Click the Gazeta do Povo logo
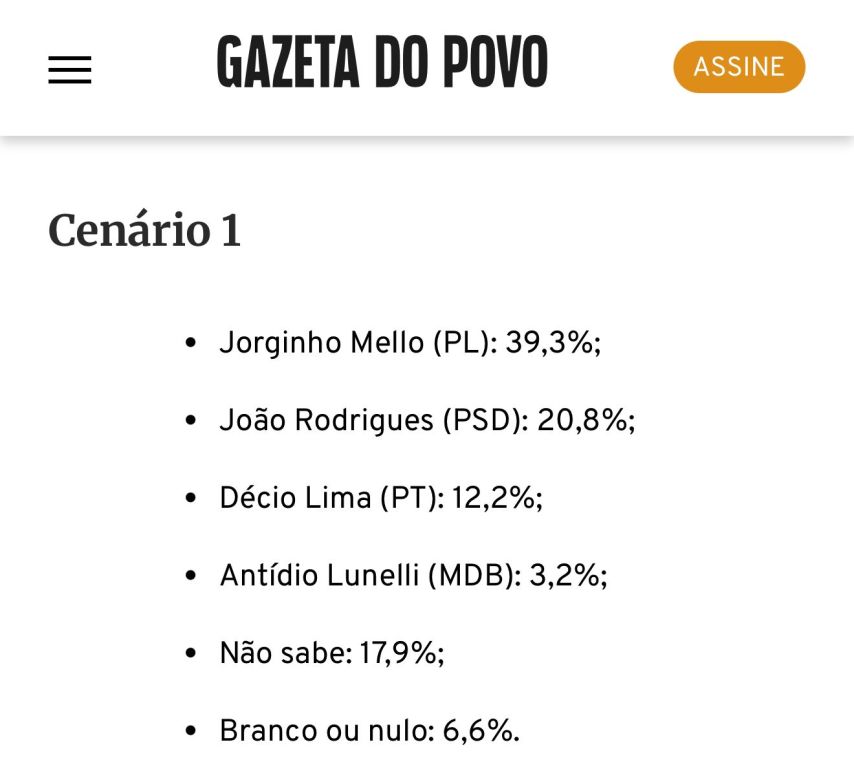 click(382, 62)
